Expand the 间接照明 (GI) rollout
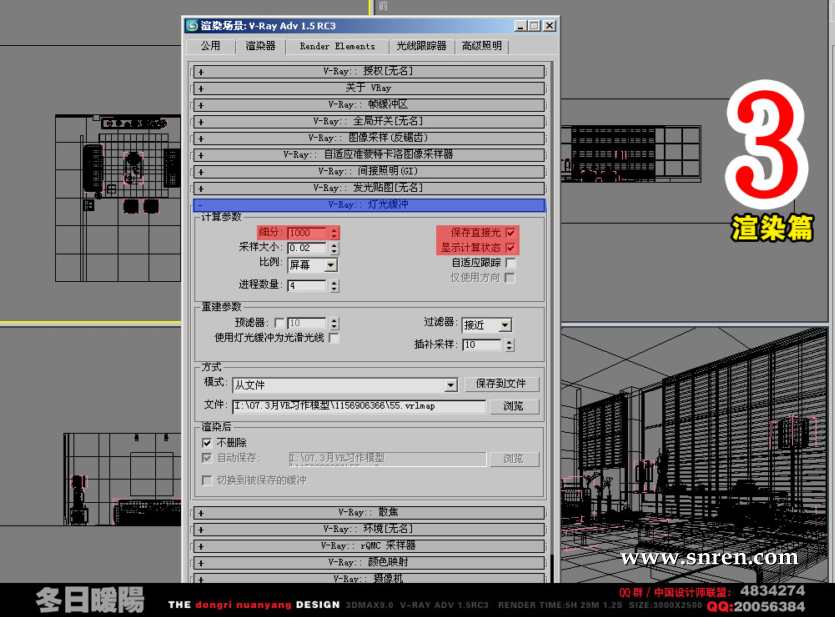 pos(369,171)
